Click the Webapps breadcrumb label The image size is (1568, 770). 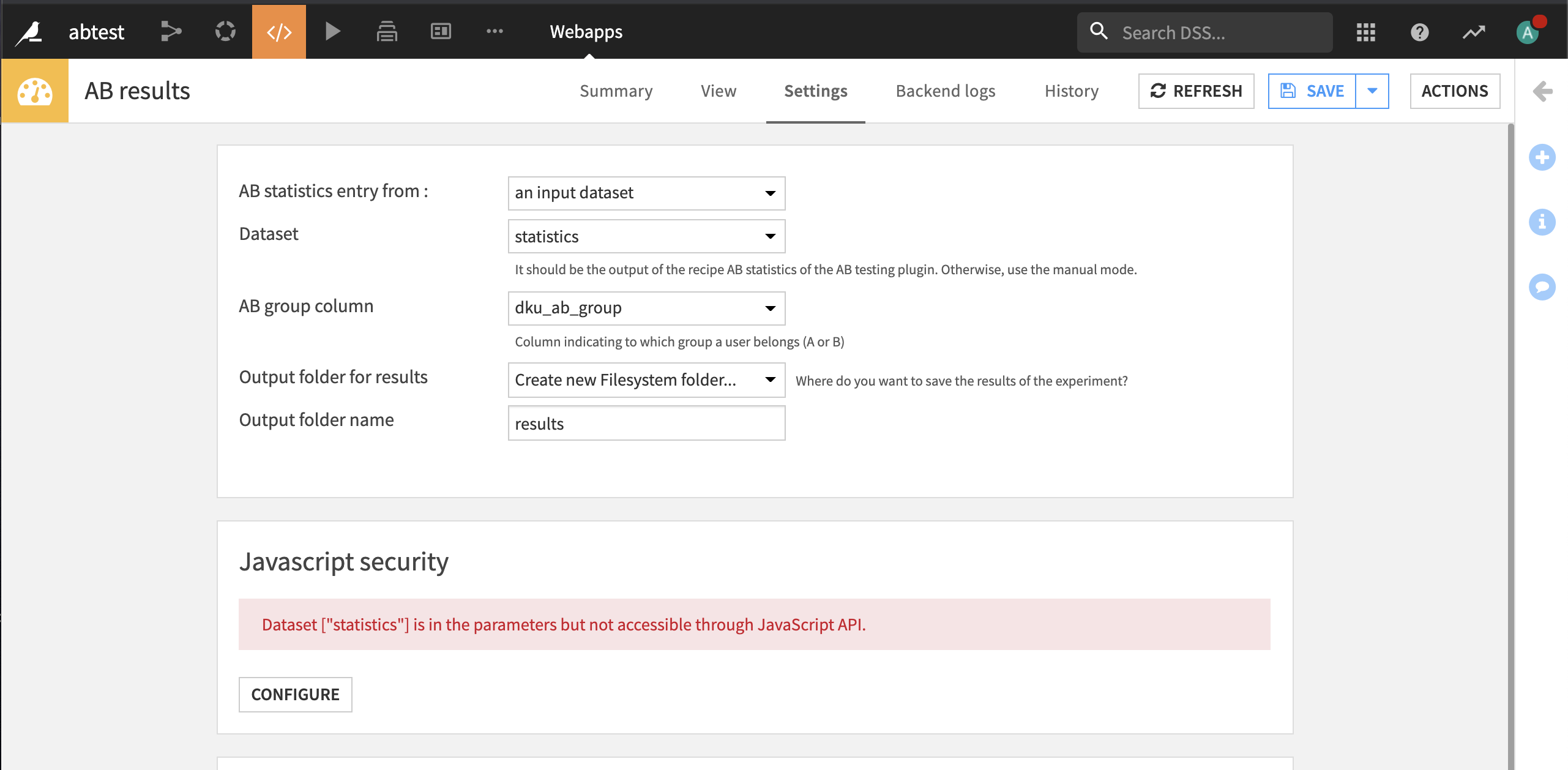coord(586,32)
